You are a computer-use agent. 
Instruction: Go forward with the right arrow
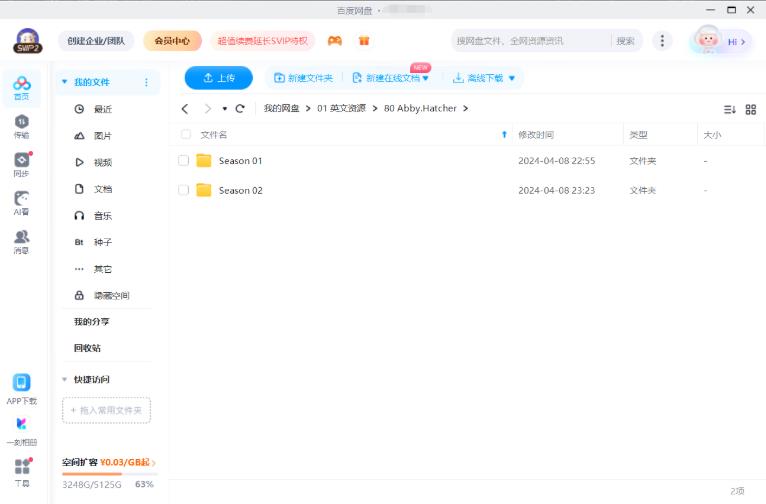point(208,108)
